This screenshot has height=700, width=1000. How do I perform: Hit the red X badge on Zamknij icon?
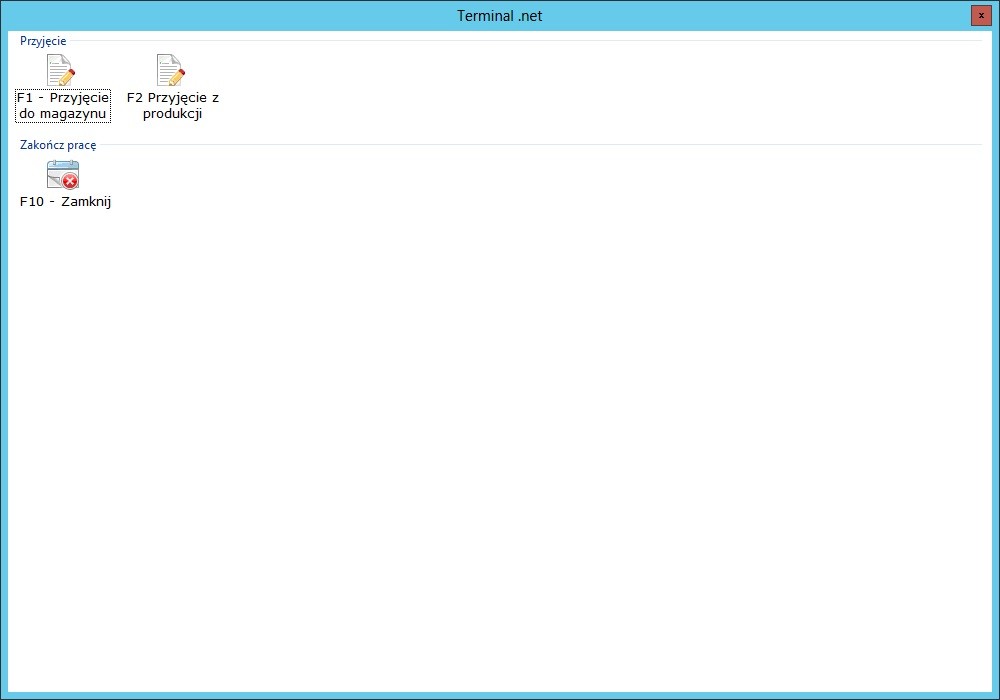tap(70, 181)
